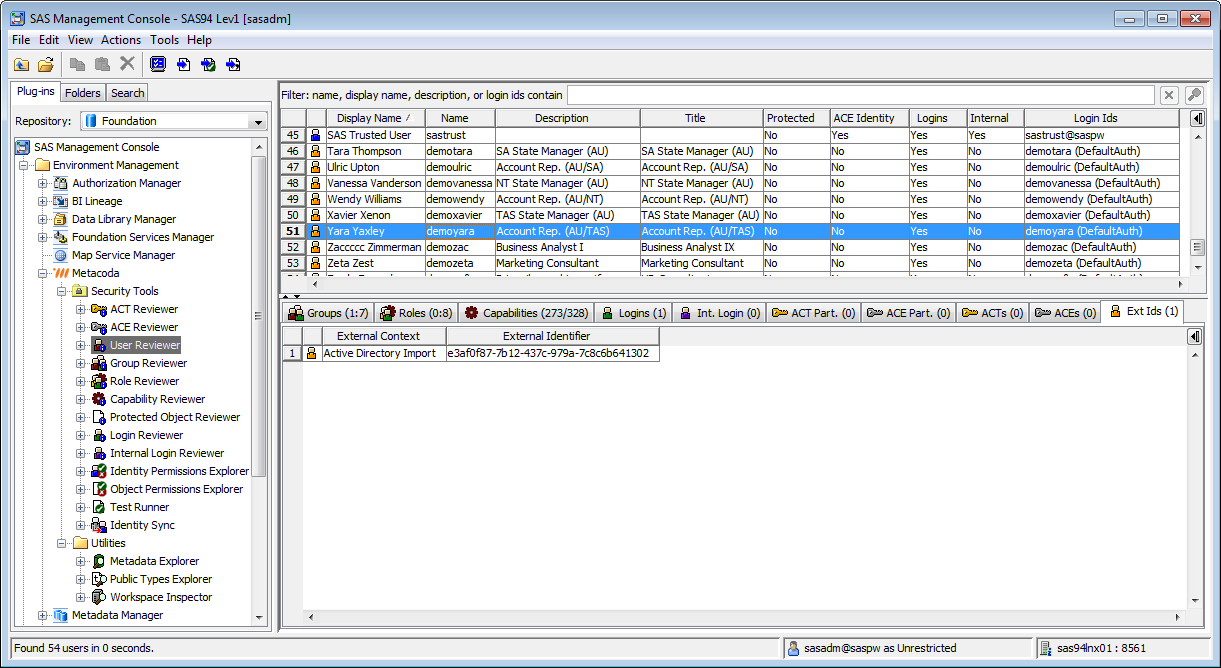Click the delete X toolbar icon
The image size is (1221, 668).
(x=127, y=65)
